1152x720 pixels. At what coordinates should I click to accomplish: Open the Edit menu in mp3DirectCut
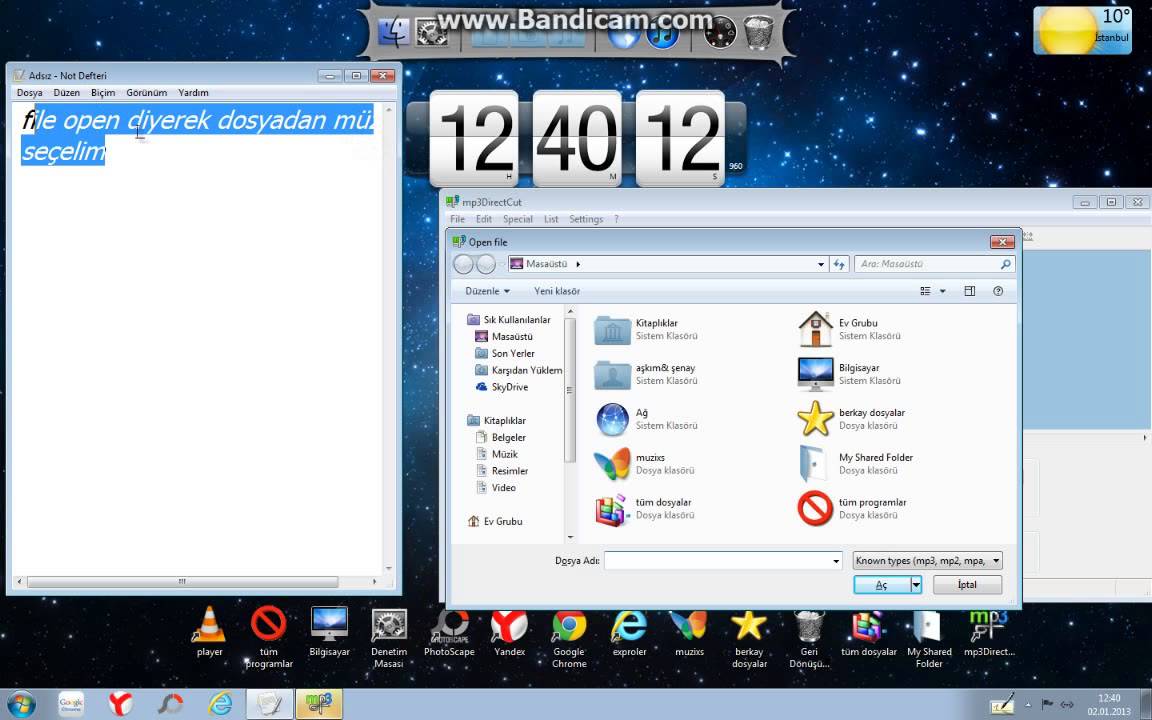pos(483,219)
